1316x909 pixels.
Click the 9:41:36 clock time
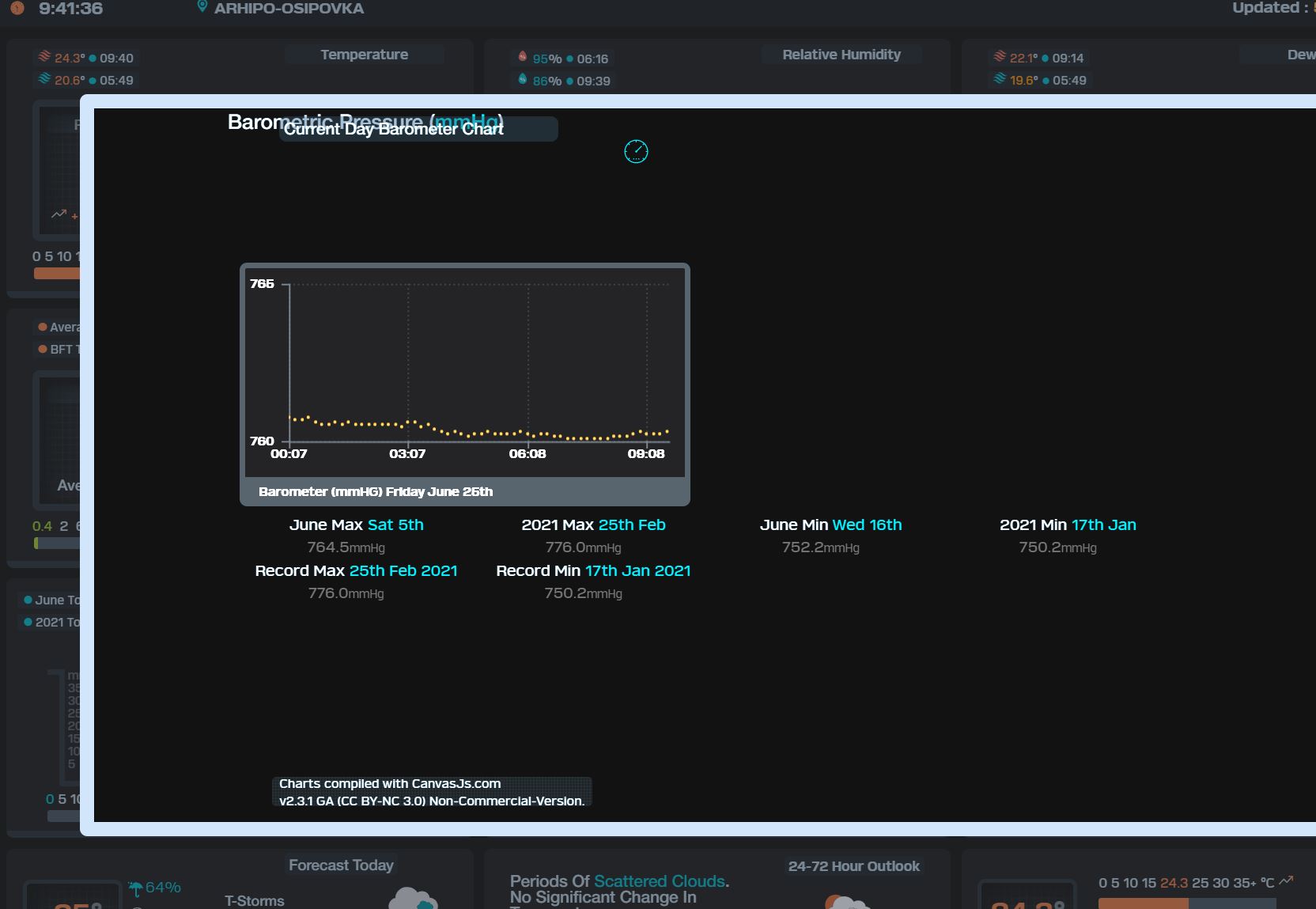point(70,9)
